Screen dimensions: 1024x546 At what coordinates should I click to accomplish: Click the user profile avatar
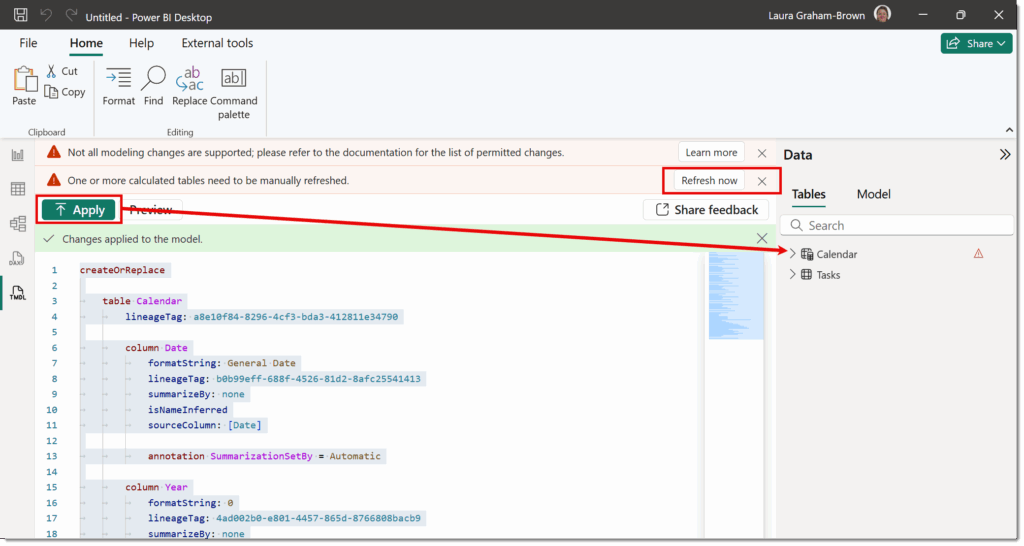coord(882,14)
